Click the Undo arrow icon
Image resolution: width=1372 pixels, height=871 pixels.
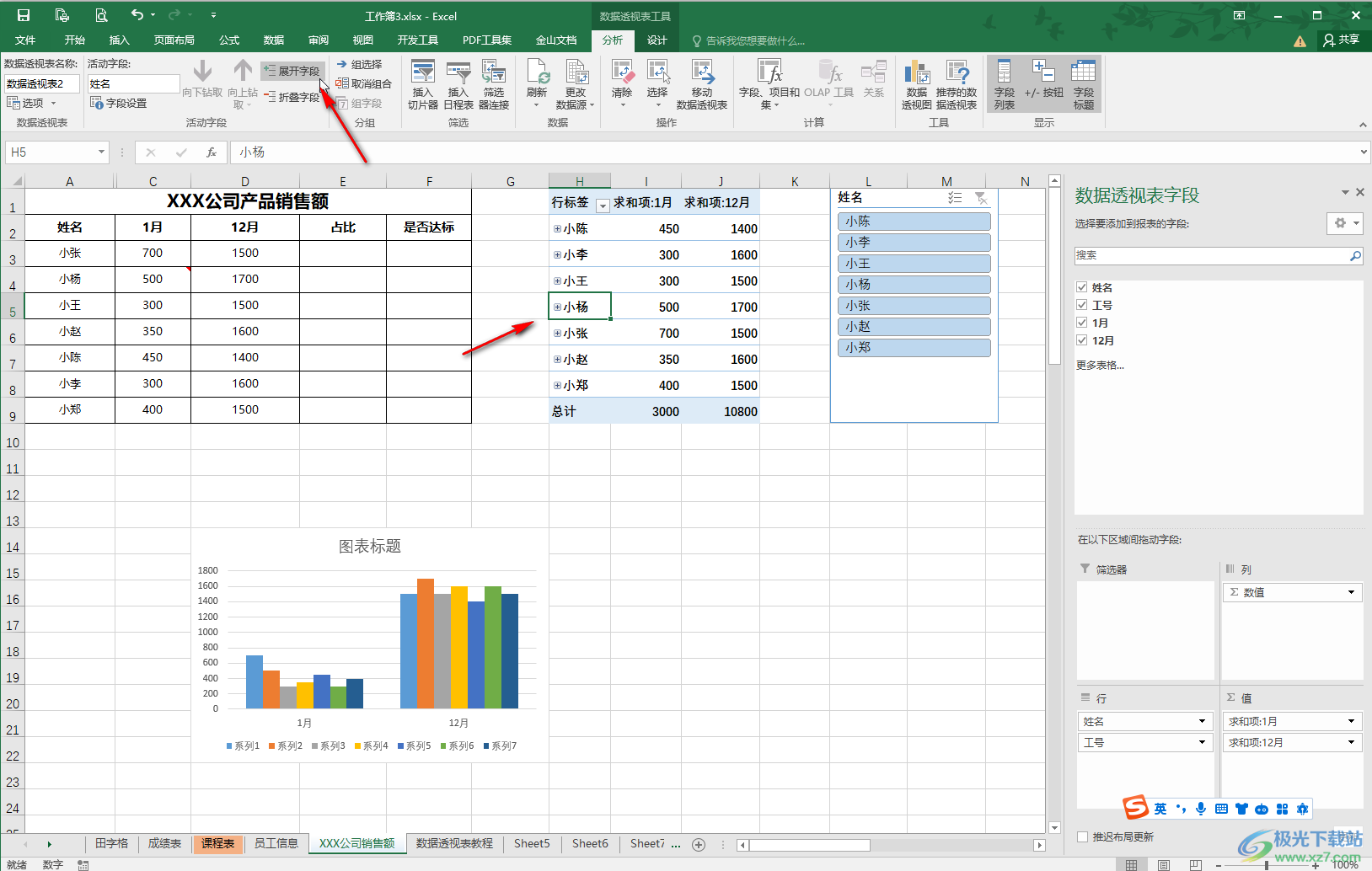[x=137, y=15]
